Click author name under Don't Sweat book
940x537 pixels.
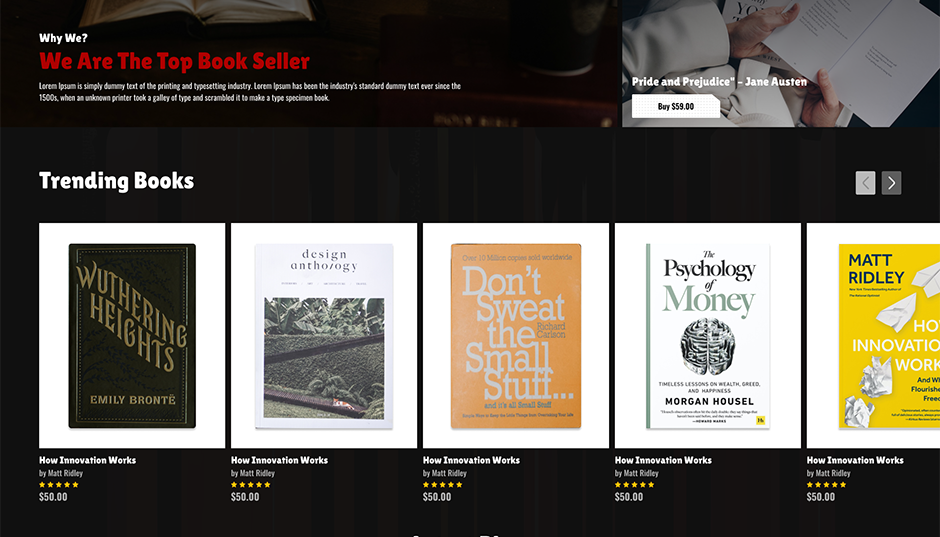[x=445, y=473]
